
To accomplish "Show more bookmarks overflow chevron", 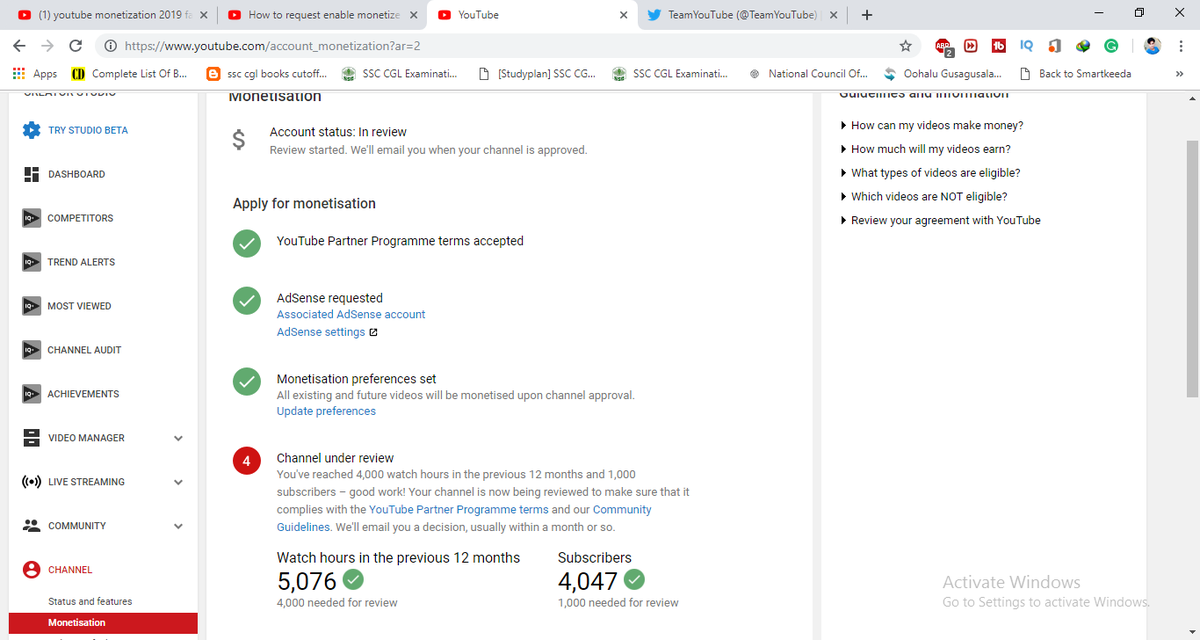I will [x=1179, y=74].
